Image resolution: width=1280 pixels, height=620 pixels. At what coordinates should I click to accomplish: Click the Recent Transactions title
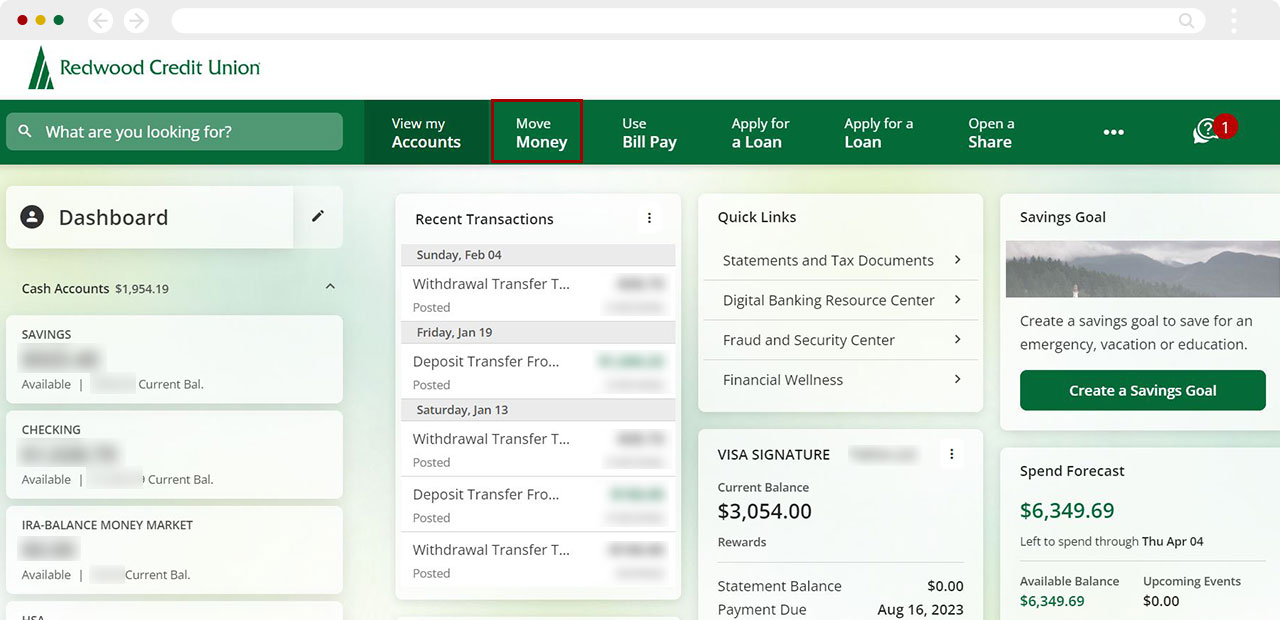pyautogui.click(x=484, y=219)
